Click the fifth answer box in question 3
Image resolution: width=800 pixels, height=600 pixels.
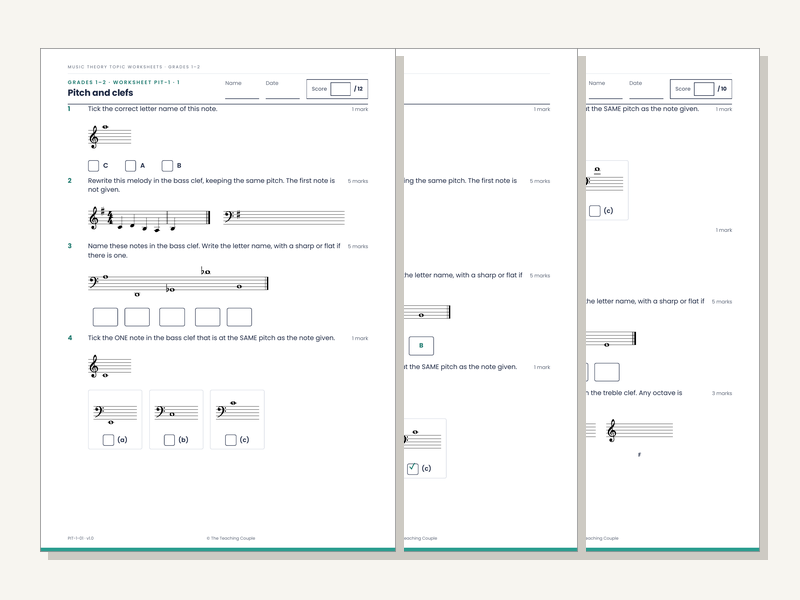[239, 317]
